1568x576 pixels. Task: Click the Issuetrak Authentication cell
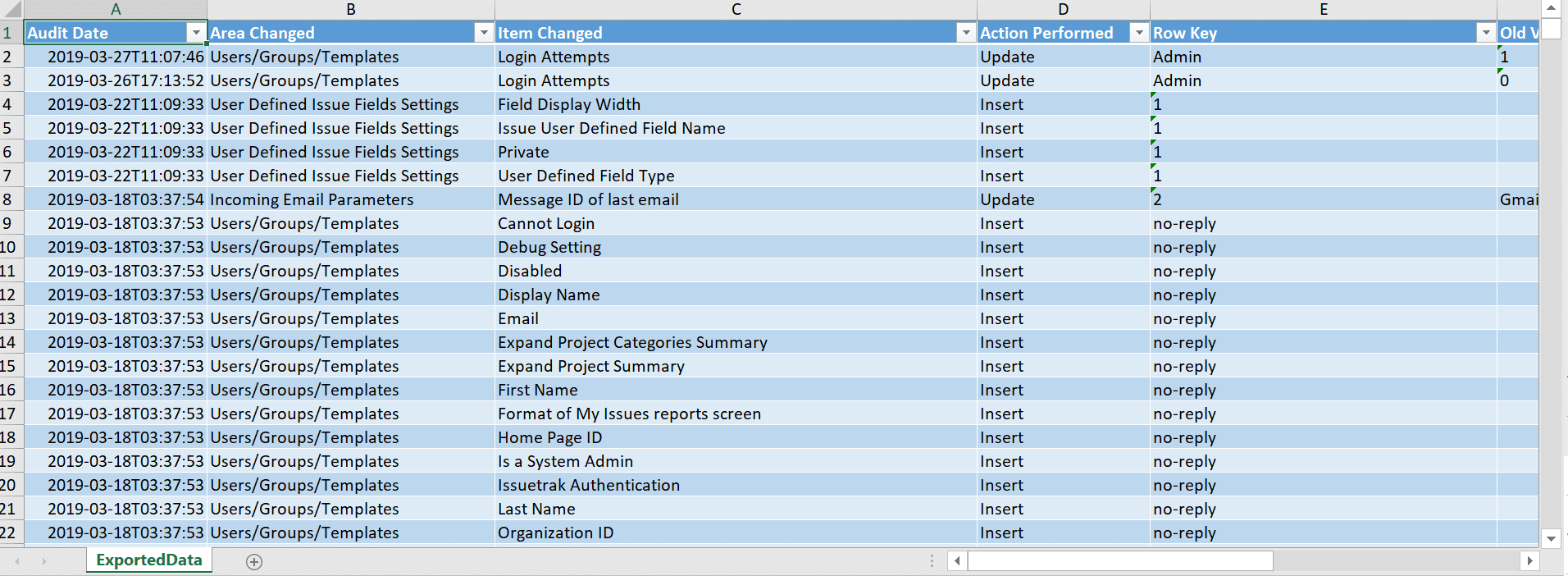click(x=736, y=485)
